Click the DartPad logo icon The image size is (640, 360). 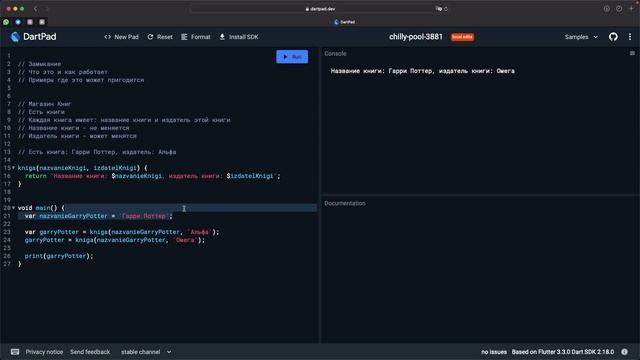15,37
